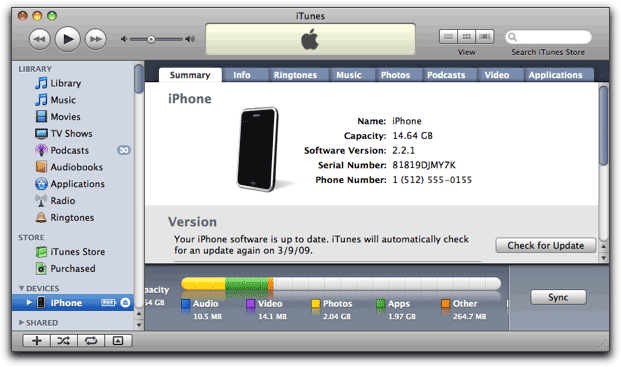The width and height of the screenshot is (621, 367).
Task: Click the capacity value 14.64 GB
Action: pyautogui.click(x=412, y=136)
